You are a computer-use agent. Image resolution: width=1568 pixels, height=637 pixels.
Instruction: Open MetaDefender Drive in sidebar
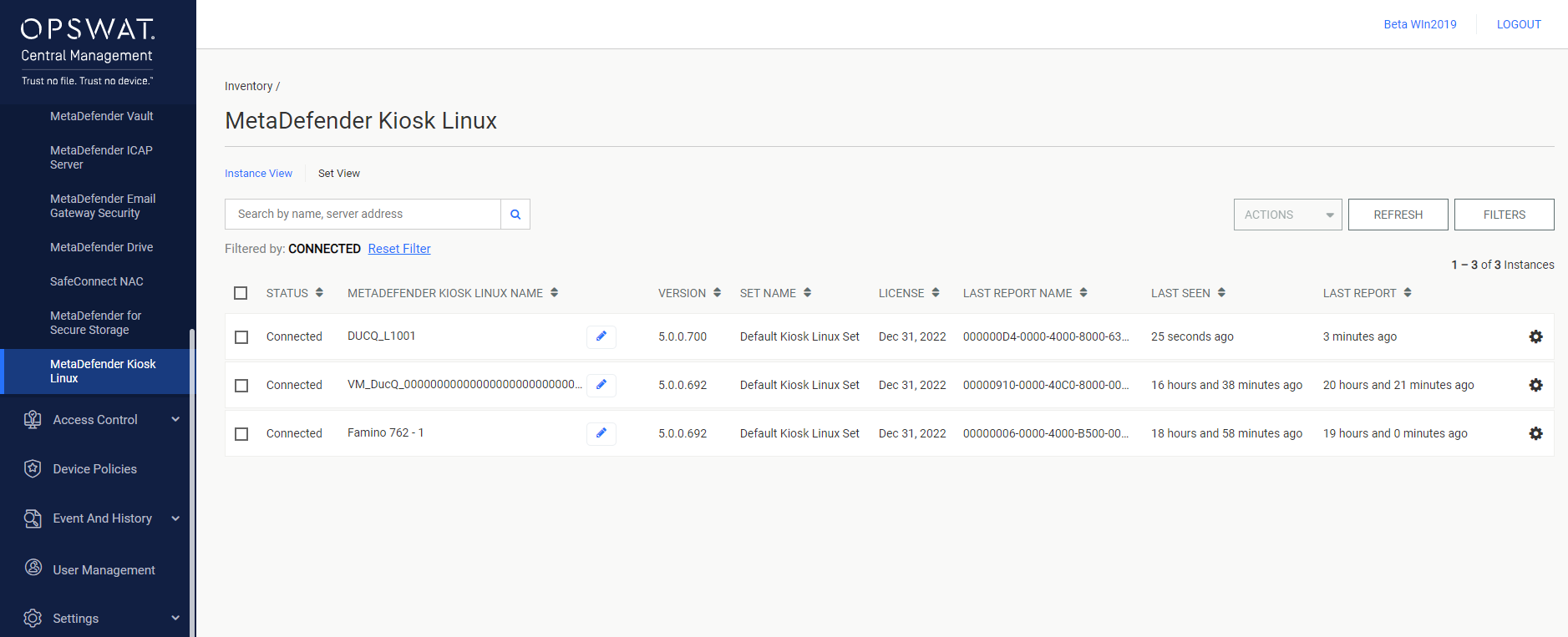pos(102,247)
